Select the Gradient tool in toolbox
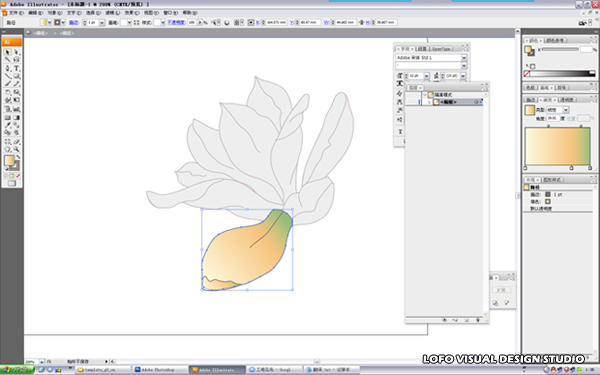 tap(16, 117)
